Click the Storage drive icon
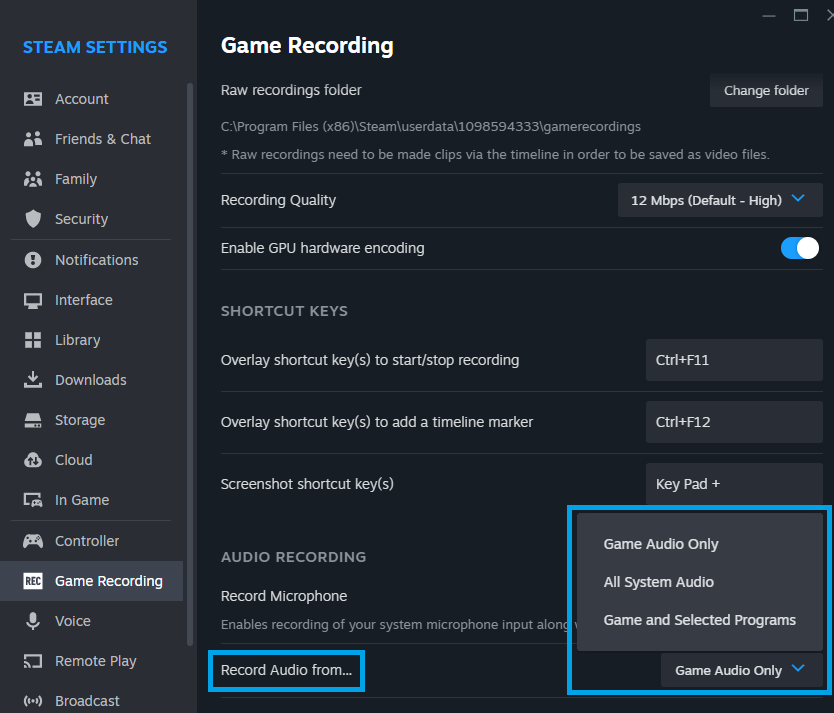This screenshot has width=834, height=713. tap(33, 420)
